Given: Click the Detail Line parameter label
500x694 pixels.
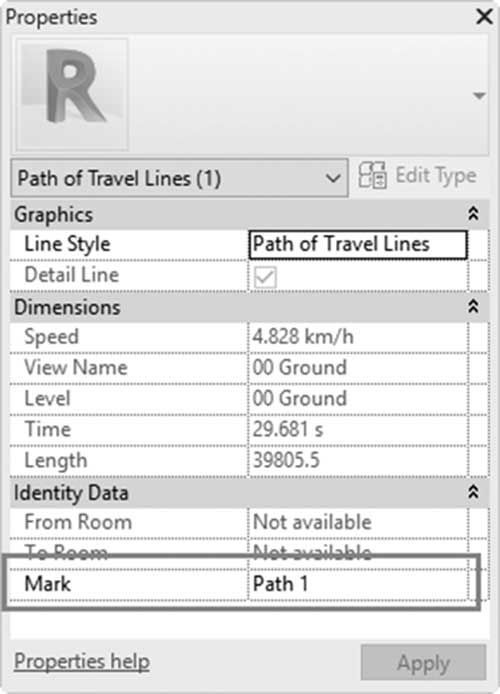Looking at the screenshot, I should [72, 275].
